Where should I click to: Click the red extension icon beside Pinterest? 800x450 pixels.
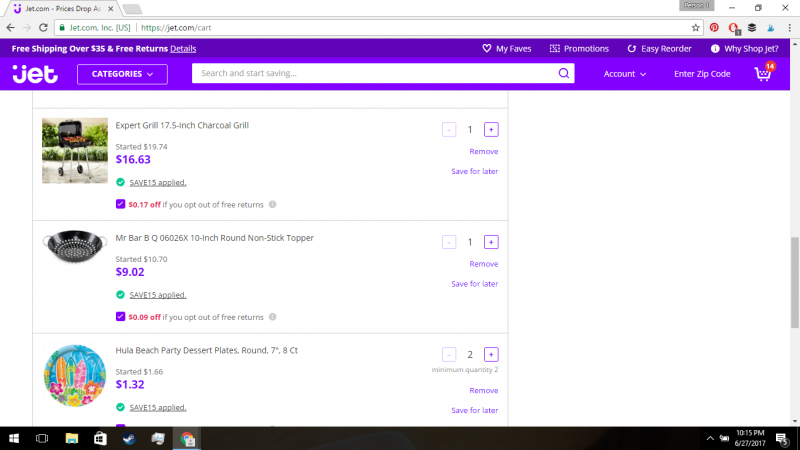tap(734, 28)
